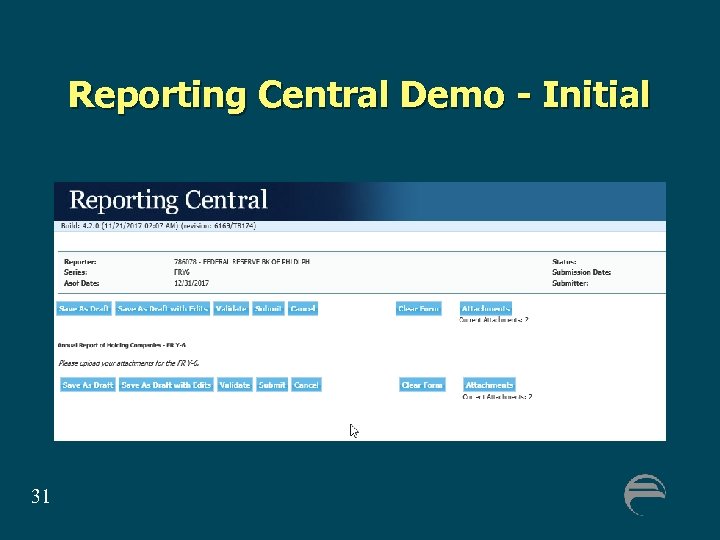Click the upper Save As Draft button
The height and width of the screenshot is (540, 720).
coord(84,309)
